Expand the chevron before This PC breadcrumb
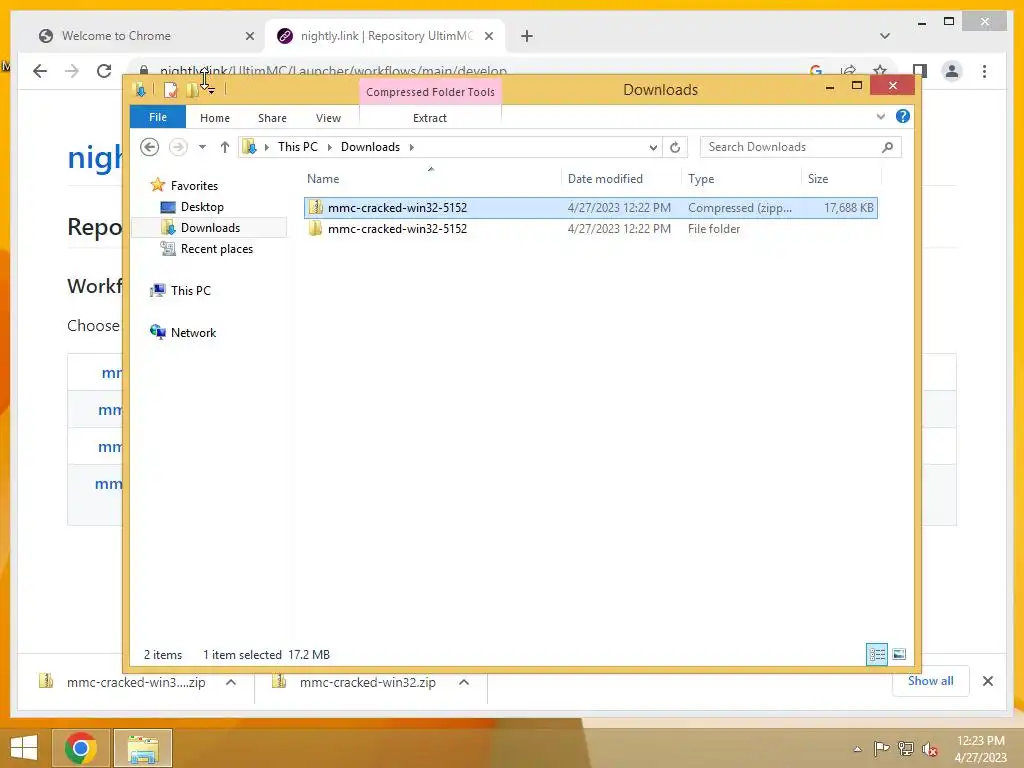The image size is (1024, 768). pyautogui.click(x=266, y=147)
